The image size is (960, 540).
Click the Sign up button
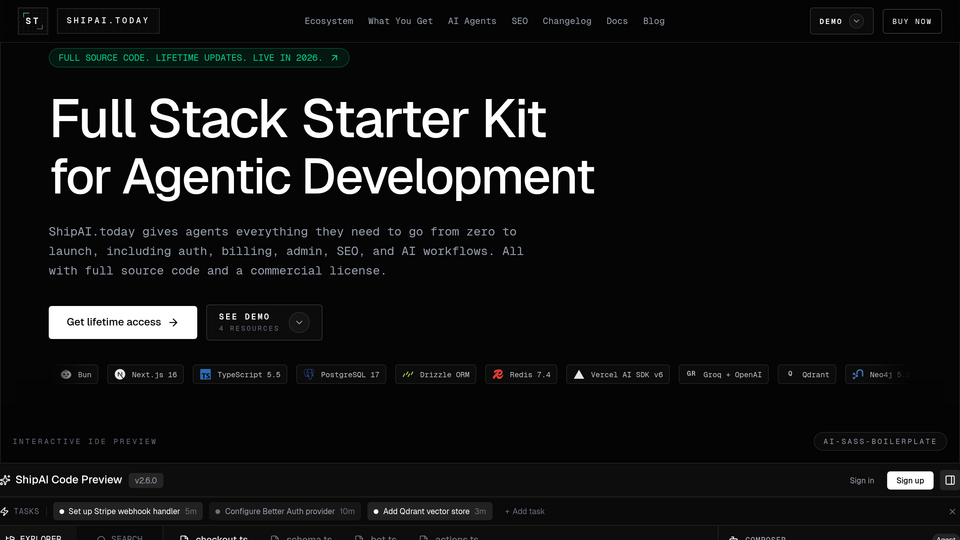pyautogui.click(x=910, y=480)
